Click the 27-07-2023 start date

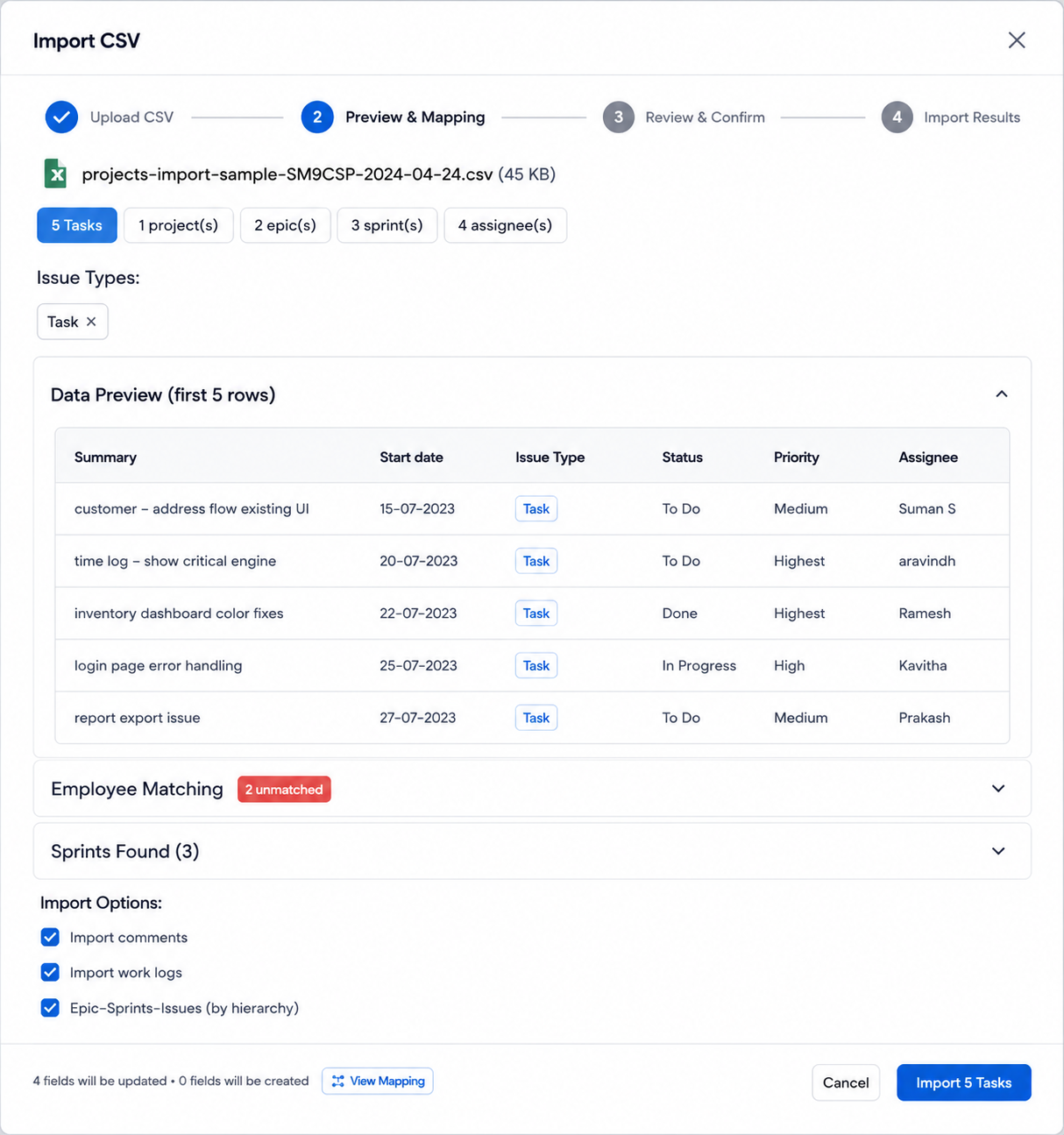[418, 718]
